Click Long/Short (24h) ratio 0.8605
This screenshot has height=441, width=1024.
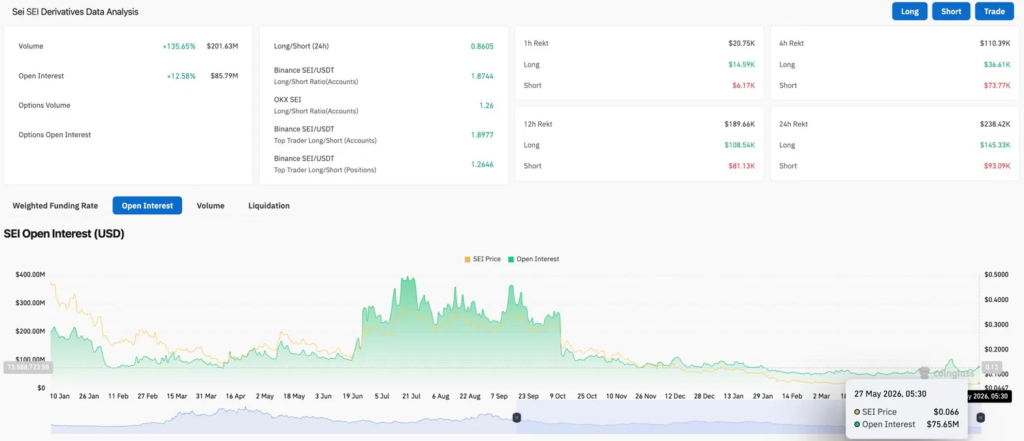482,46
